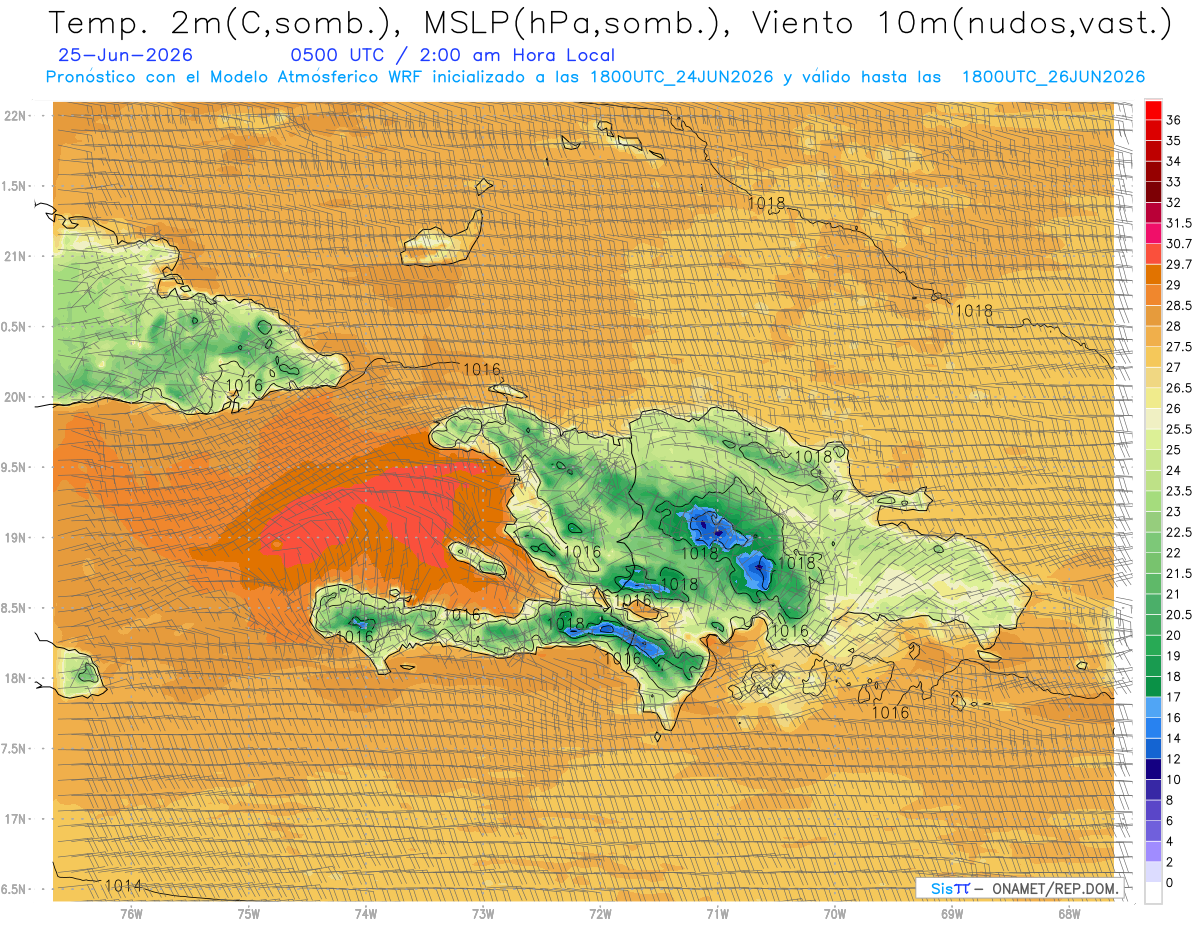This screenshot has height=927, width=1200.
Task: Click the longitude label '75W'
Action: click(248, 914)
